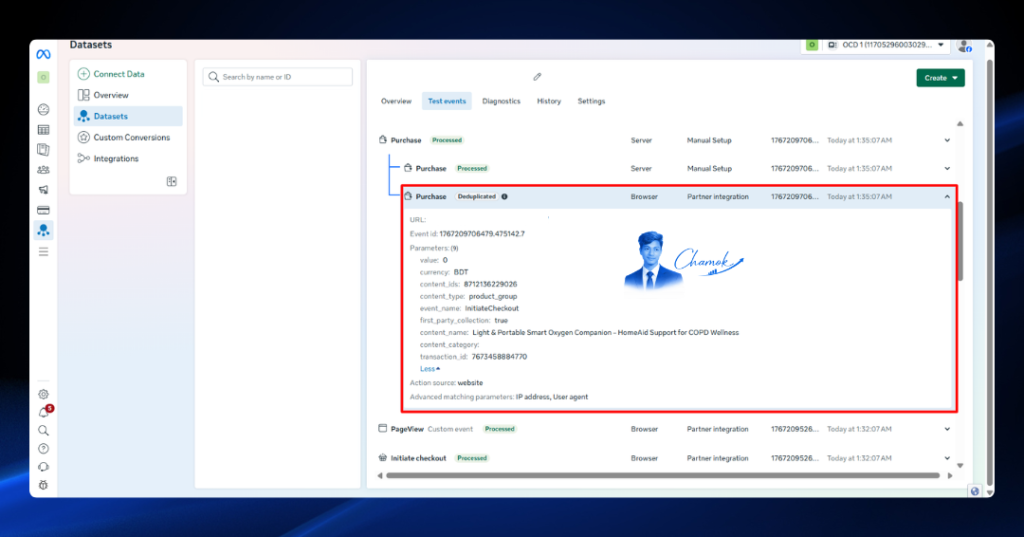Open the stacked pages icon in left rail

tap(43, 150)
